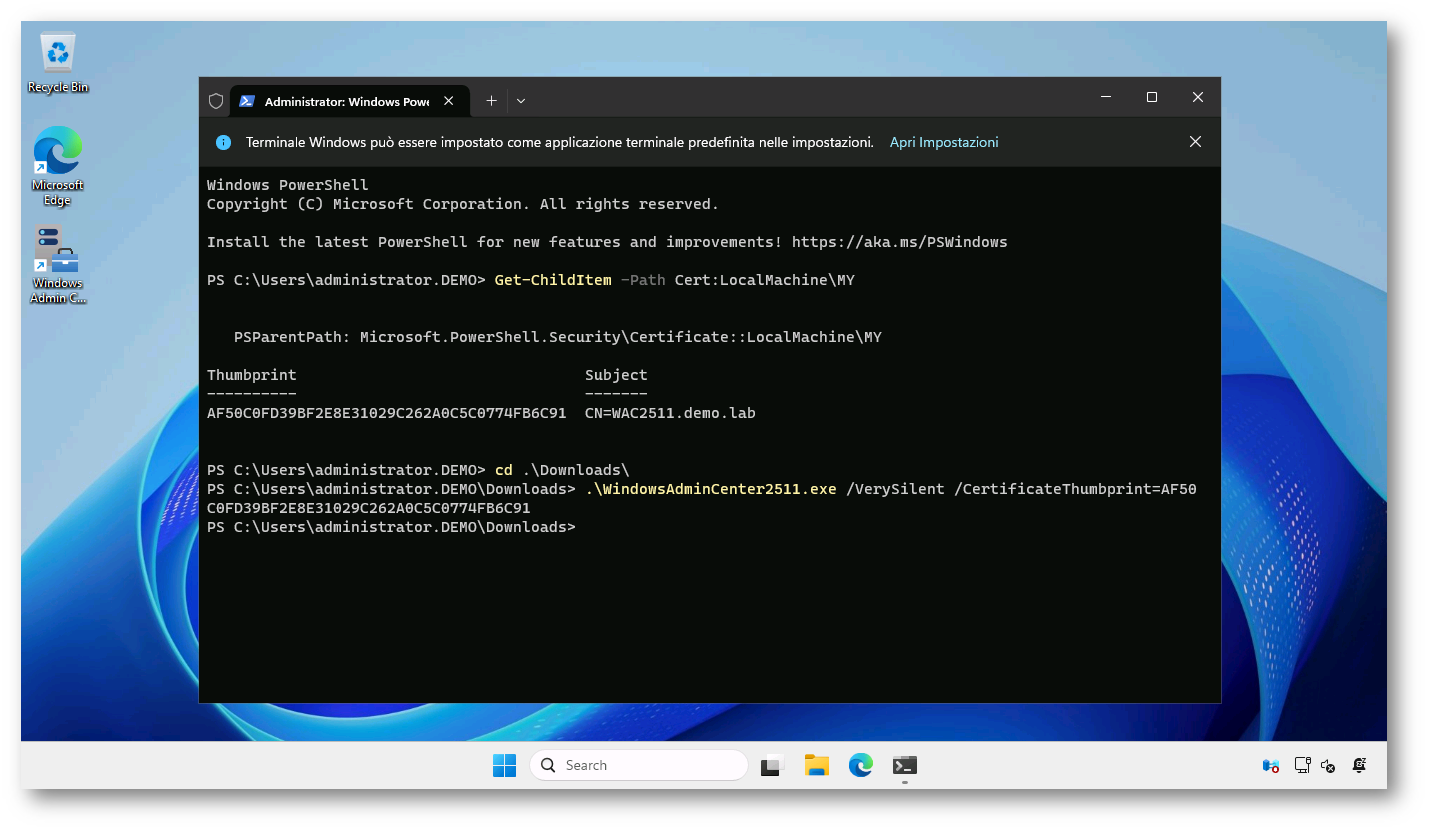Click the Terminal icon on the taskbar

905,765
